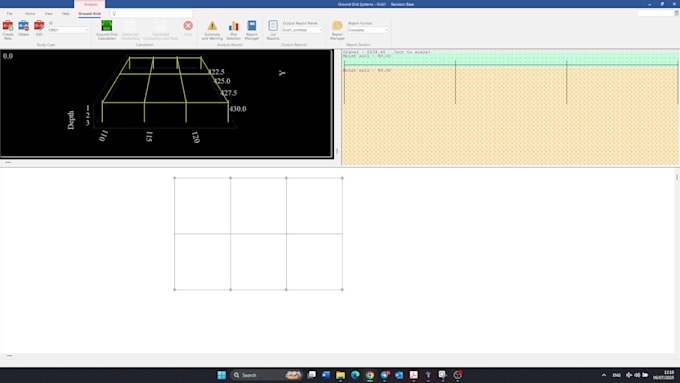Image resolution: width=680 pixels, height=383 pixels.
Task: Open the study case ID dropdown
Action: point(68,30)
